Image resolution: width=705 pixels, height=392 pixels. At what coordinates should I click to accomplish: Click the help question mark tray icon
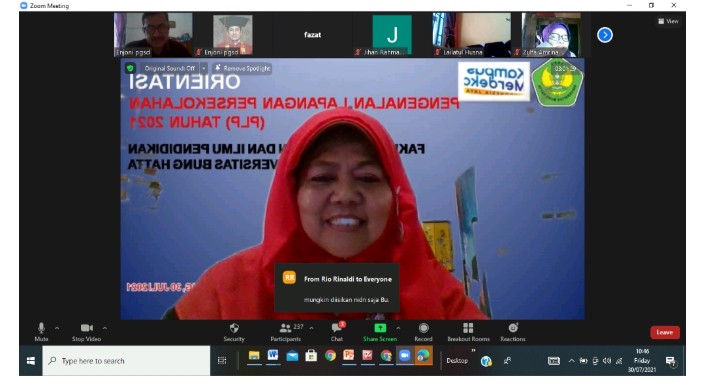(486, 361)
